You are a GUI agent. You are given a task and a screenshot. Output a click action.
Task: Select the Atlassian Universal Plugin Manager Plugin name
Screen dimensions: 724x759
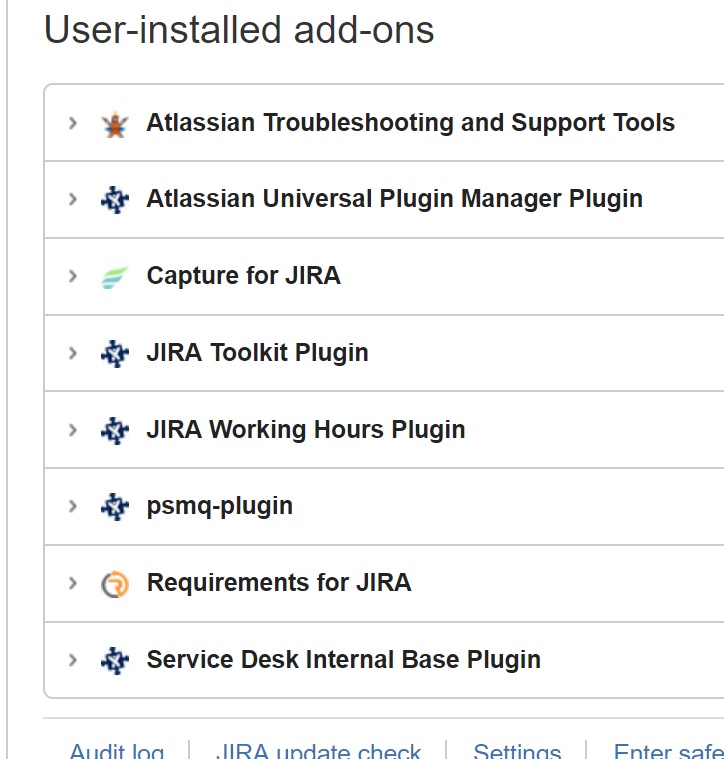(394, 199)
